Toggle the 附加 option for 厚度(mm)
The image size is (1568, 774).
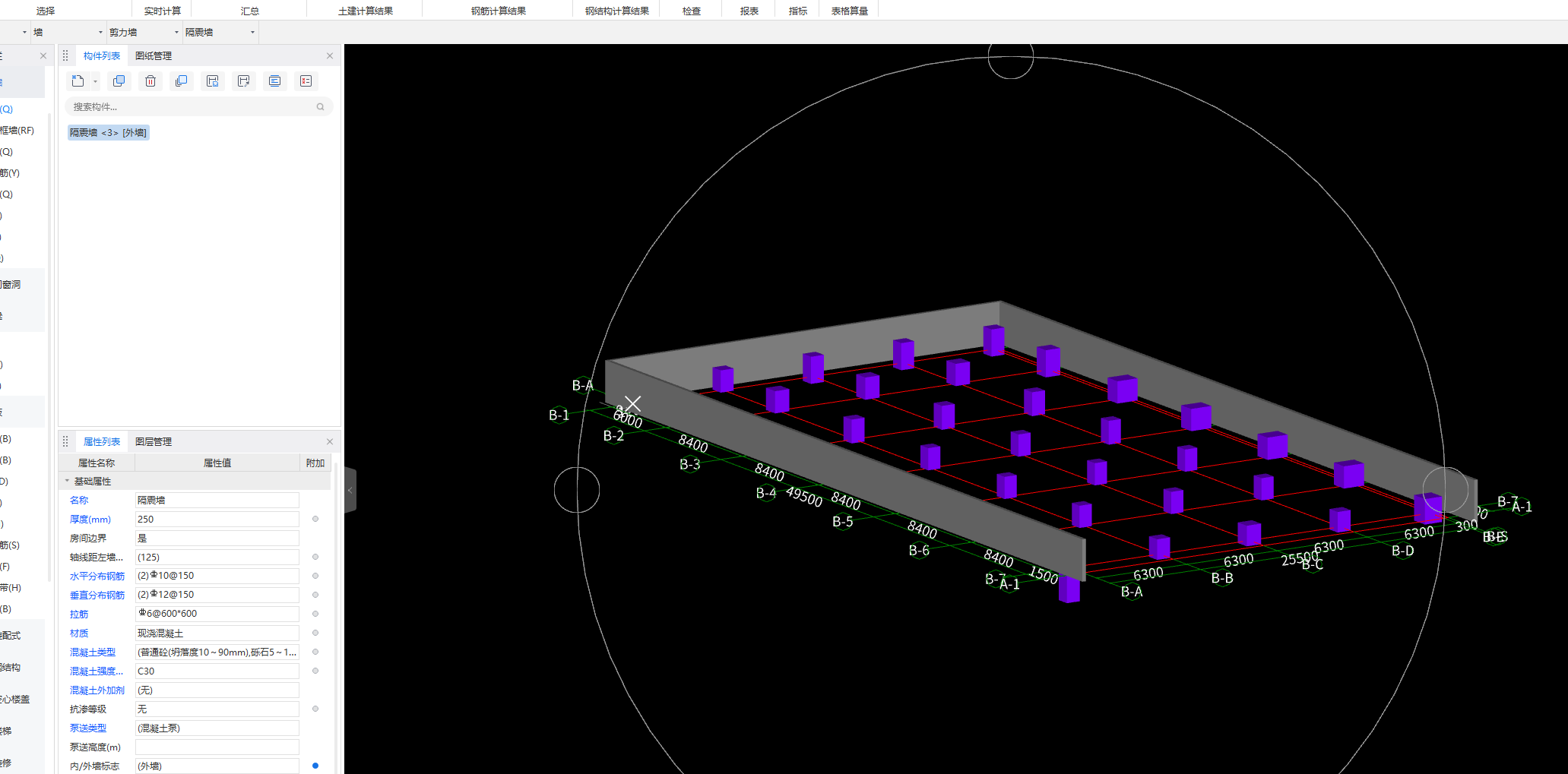point(315,519)
